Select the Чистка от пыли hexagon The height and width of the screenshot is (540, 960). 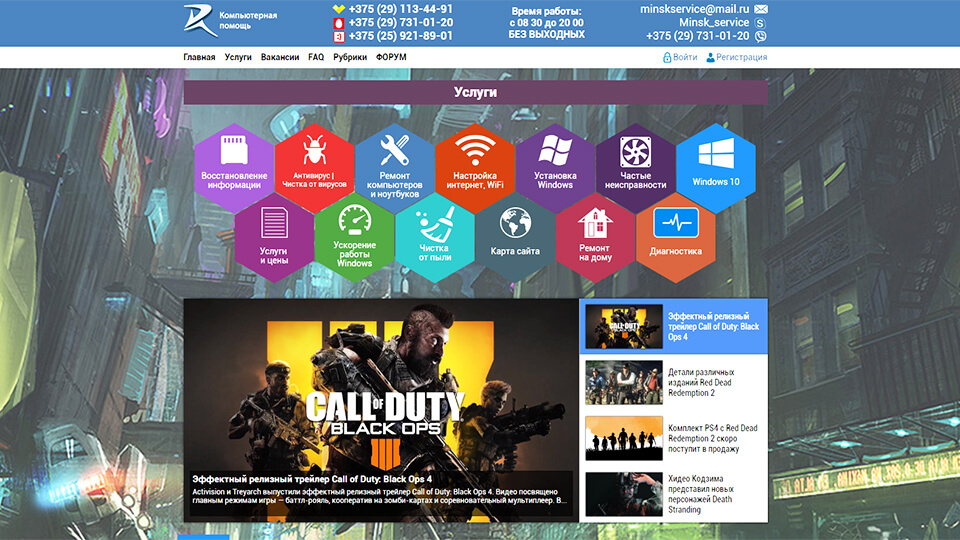click(x=435, y=238)
